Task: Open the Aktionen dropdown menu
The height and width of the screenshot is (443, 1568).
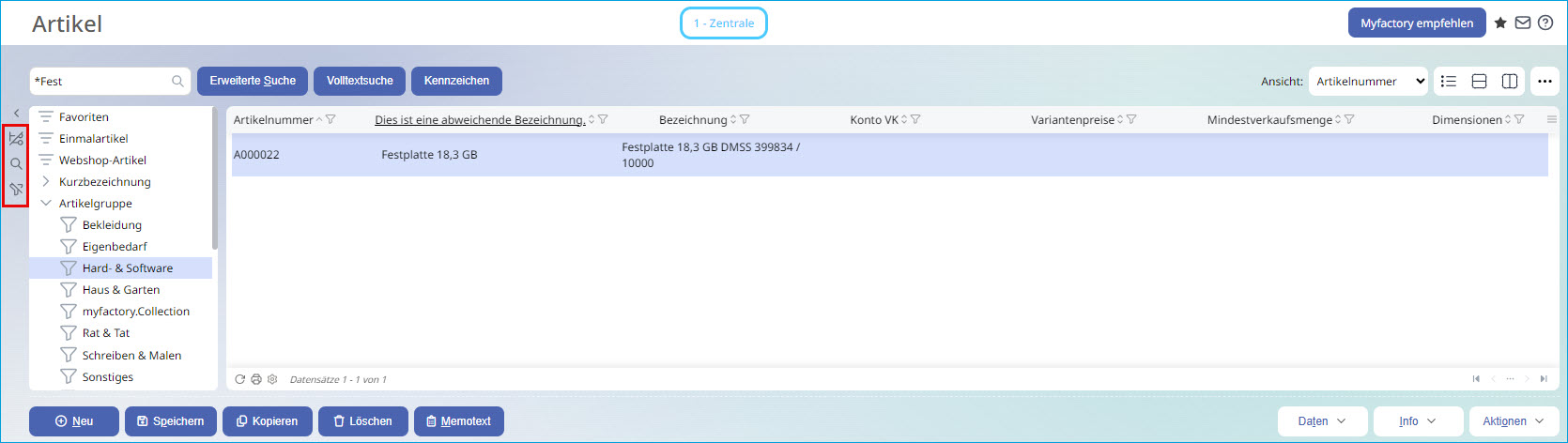Action: 1513,421
